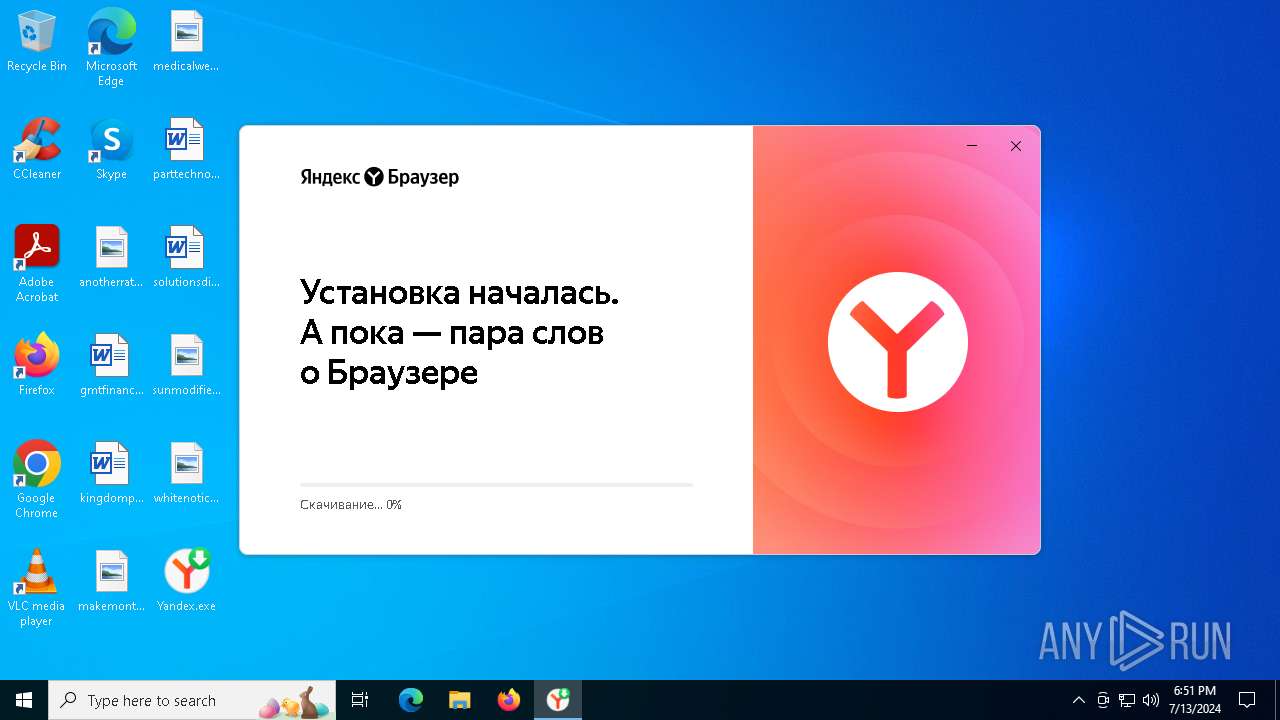Minimize the Yandex installer window
The image size is (1280, 720).
[x=971, y=146]
